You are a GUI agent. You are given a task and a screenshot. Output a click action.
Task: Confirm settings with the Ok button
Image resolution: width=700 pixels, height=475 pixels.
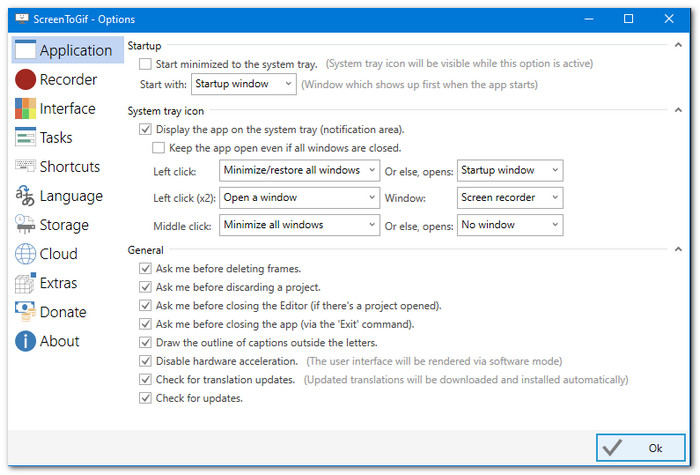tap(641, 447)
